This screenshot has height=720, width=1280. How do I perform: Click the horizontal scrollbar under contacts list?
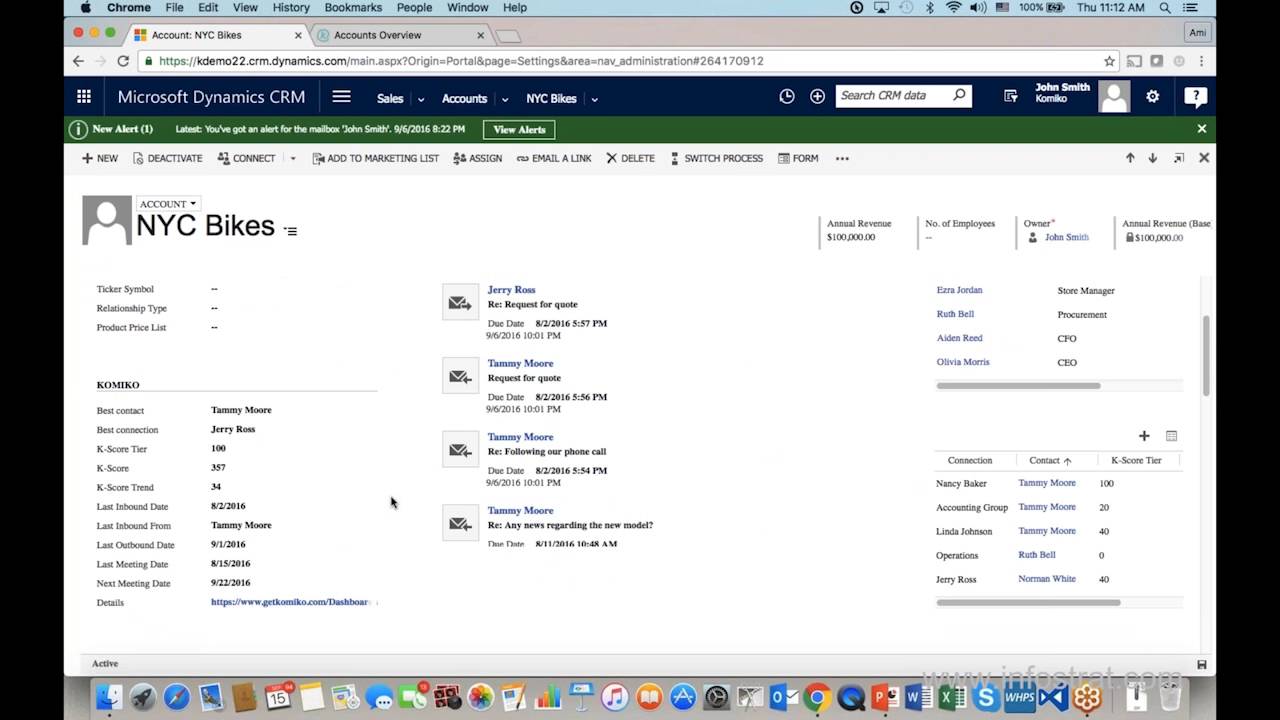[x=1018, y=385]
